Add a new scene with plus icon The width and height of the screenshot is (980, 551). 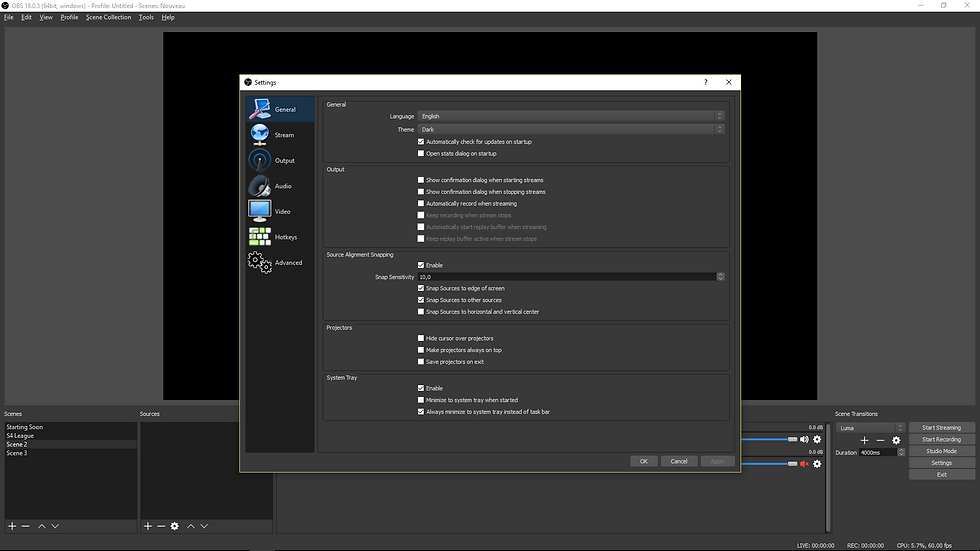pyautogui.click(x=12, y=526)
